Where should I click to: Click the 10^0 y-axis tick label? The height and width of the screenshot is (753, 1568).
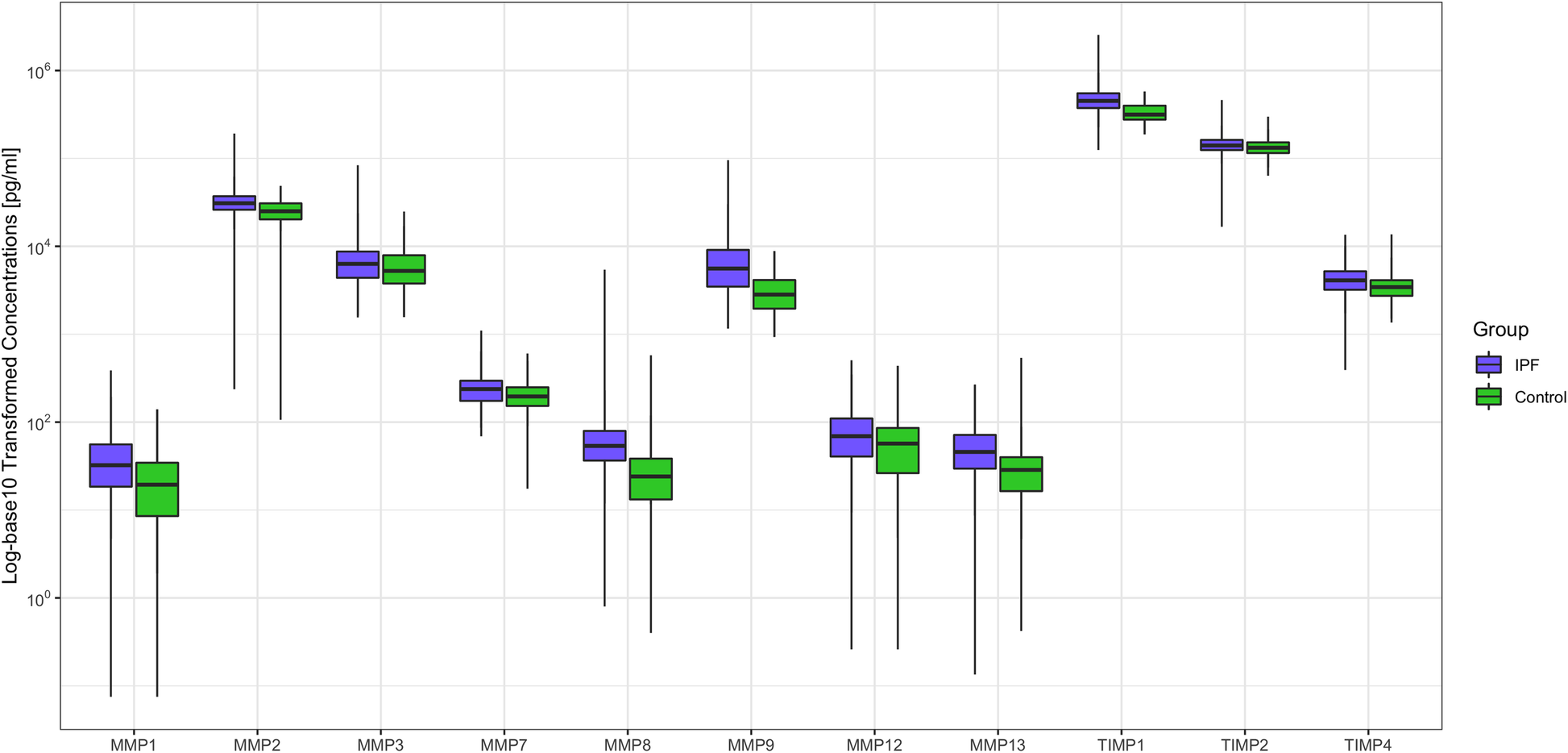tap(38, 597)
